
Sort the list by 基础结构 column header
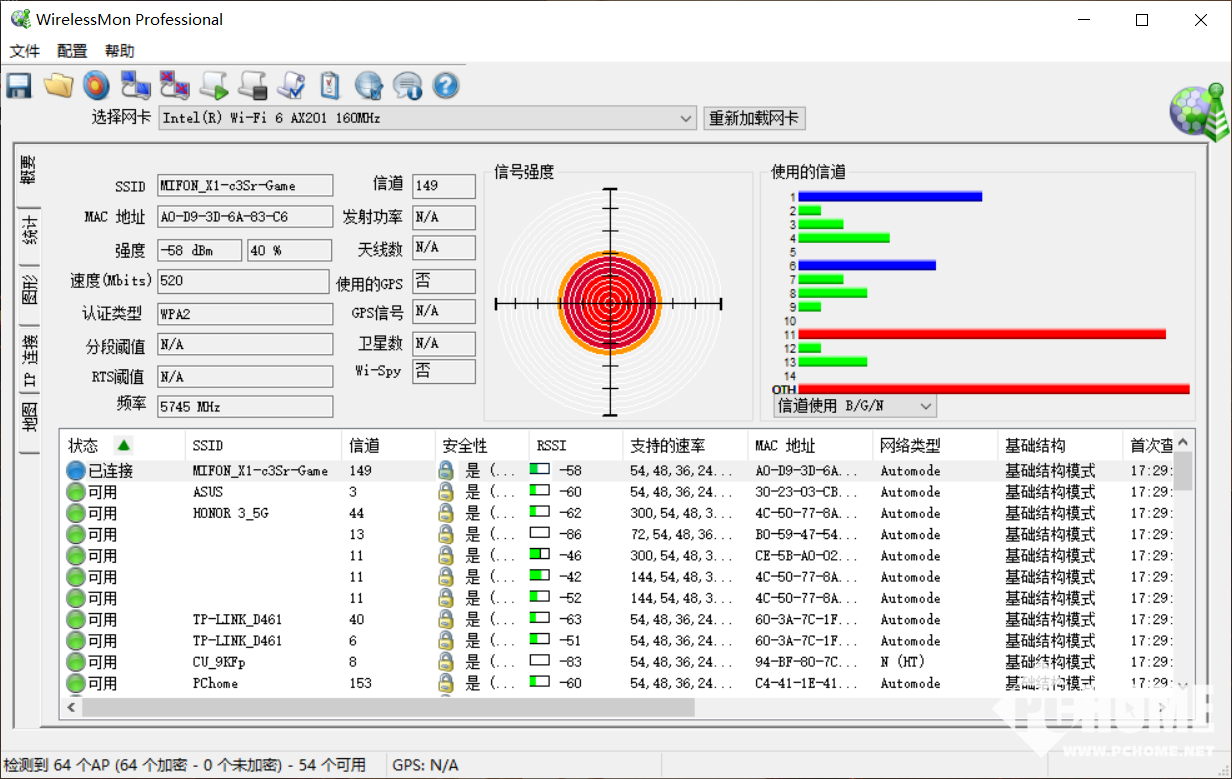pyautogui.click(x=1060, y=445)
